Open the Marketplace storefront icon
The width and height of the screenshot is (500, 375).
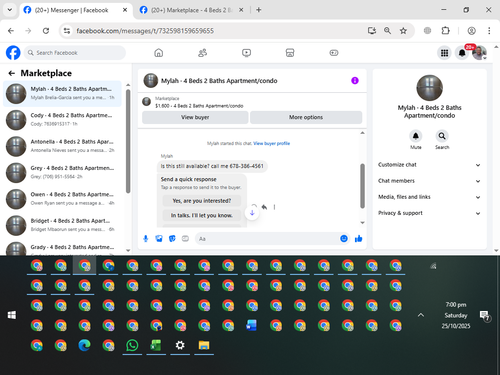point(290,53)
